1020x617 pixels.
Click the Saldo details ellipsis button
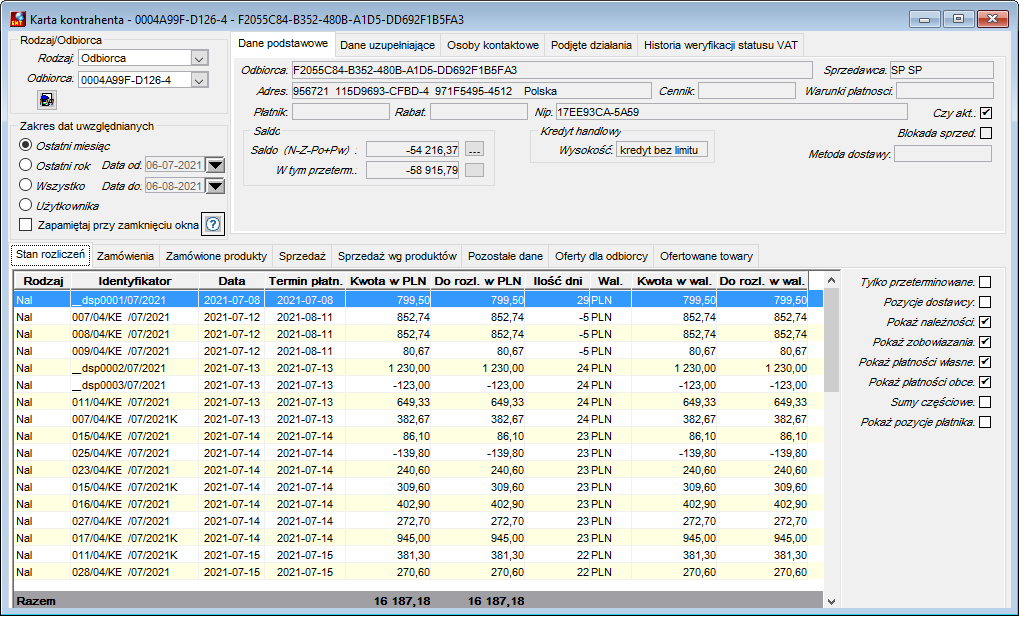pos(475,150)
